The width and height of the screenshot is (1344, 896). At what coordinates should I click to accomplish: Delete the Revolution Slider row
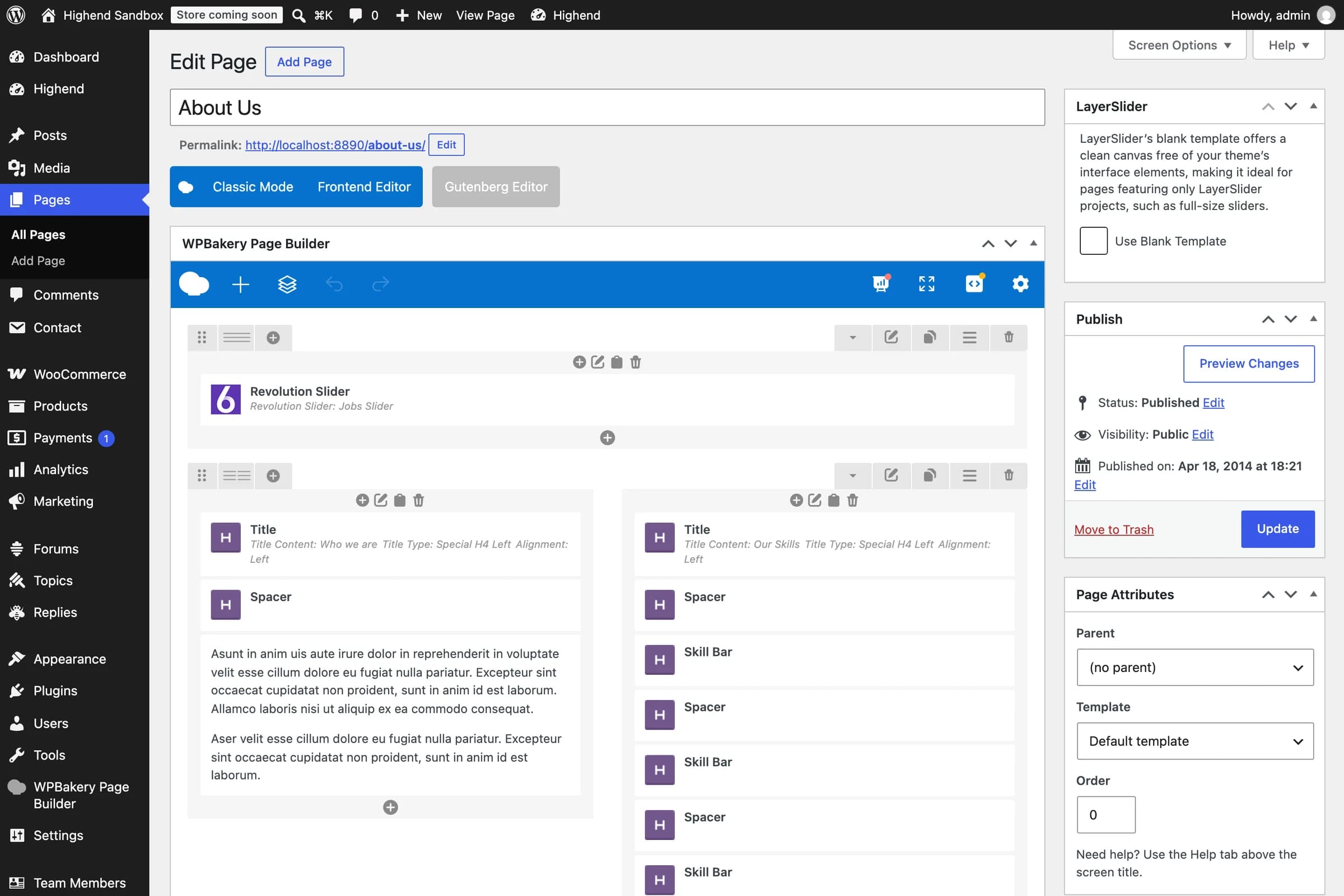click(x=1009, y=337)
